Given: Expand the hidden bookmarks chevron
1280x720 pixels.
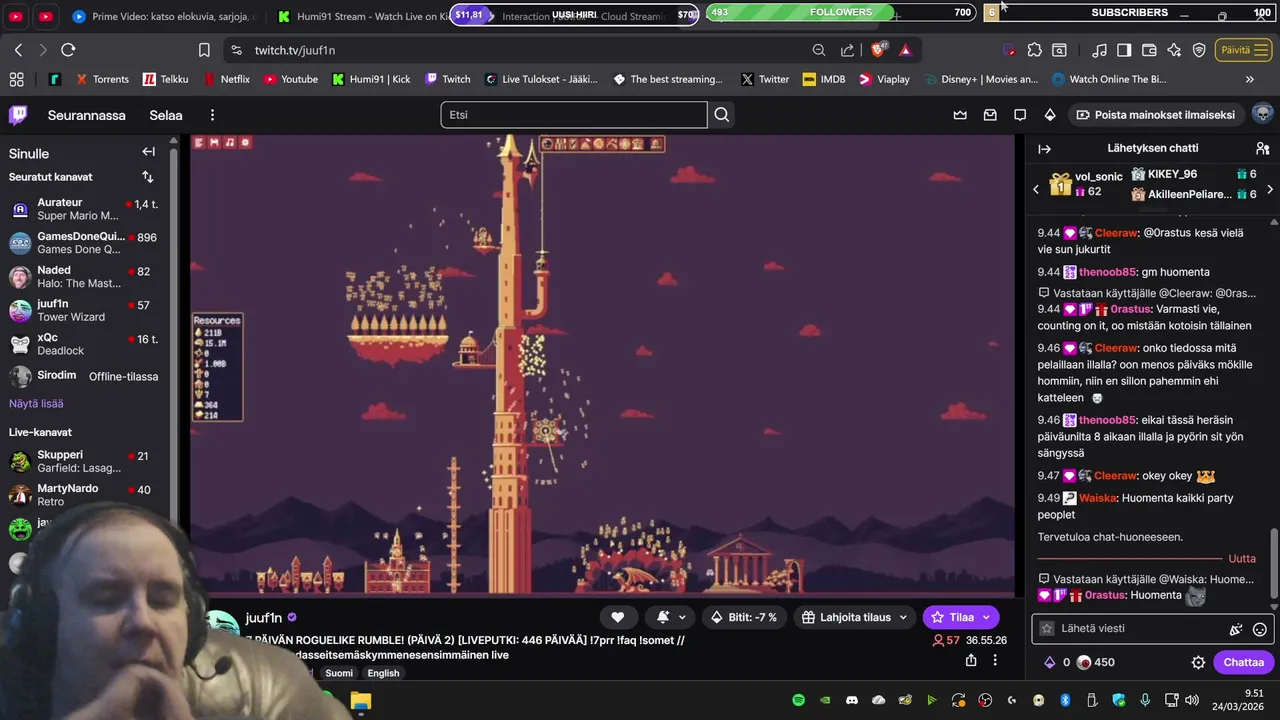Looking at the screenshot, I should pos(1250,79).
